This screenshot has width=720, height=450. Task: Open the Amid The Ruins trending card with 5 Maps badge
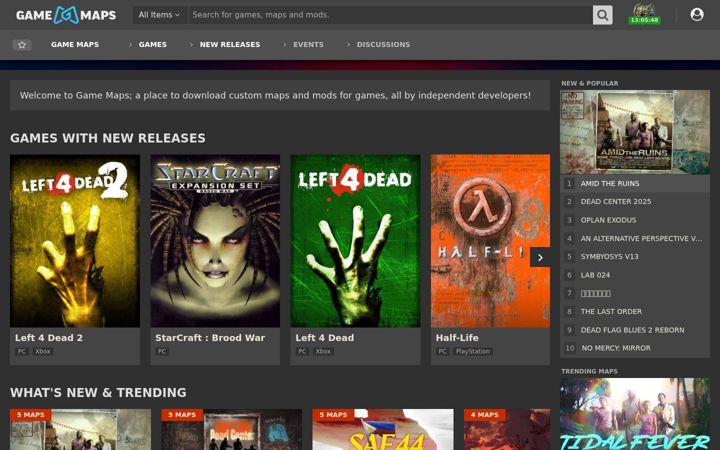pyautogui.click(x=80, y=429)
